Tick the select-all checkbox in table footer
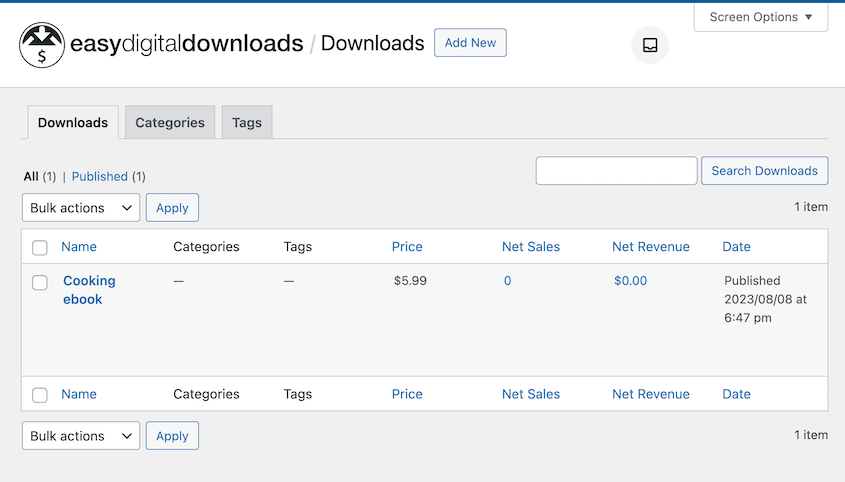Screen dimensions: 845x482 (39, 395)
